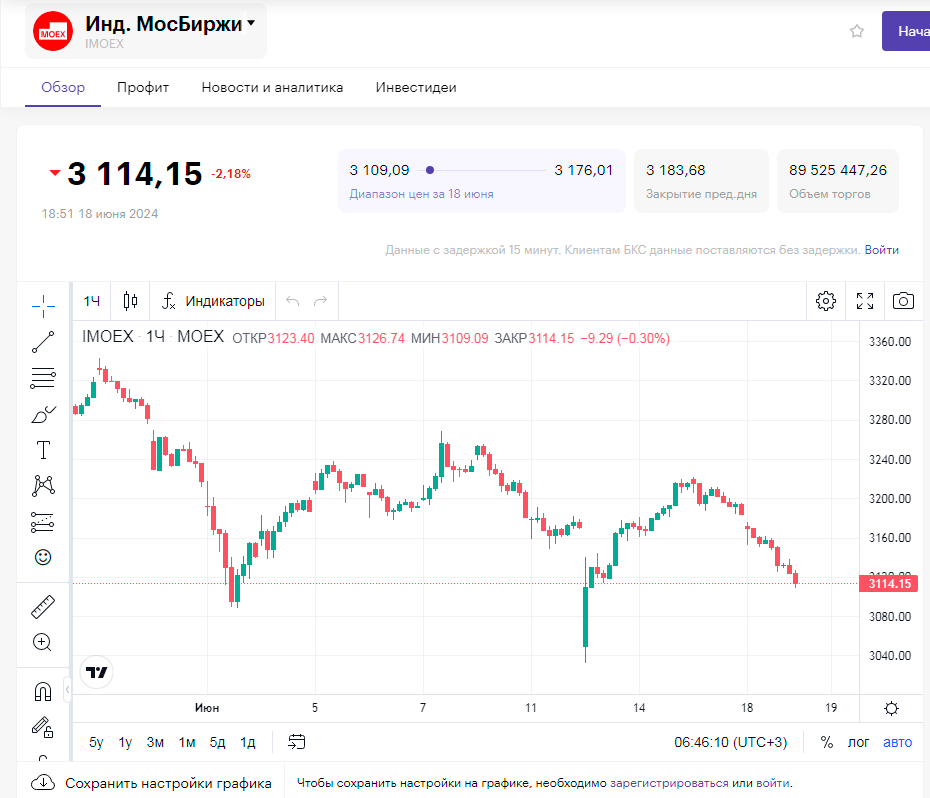
Task: Pick the Text annotation tool
Action: [43, 450]
